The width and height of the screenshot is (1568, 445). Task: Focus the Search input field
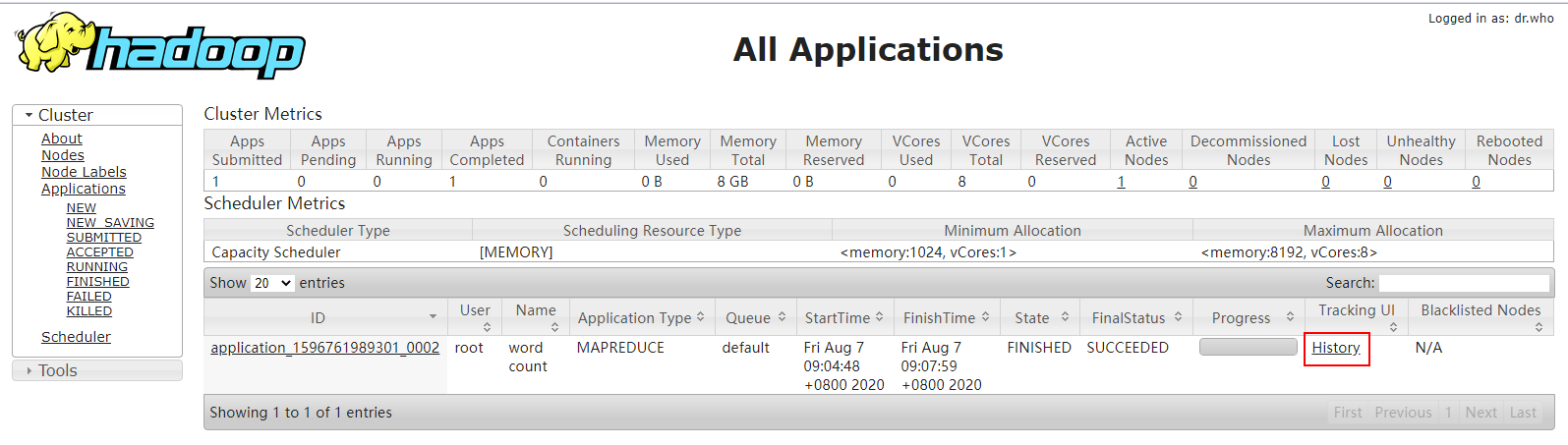[x=1463, y=283]
